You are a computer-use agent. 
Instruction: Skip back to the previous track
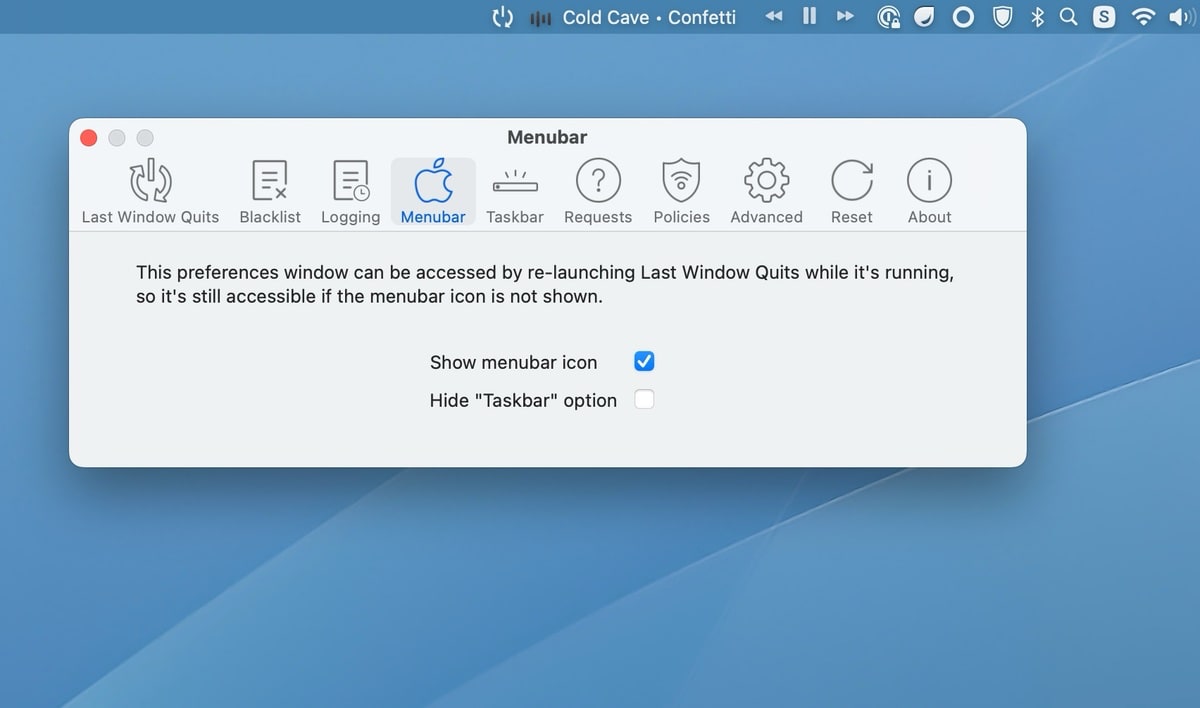click(x=773, y=16)
